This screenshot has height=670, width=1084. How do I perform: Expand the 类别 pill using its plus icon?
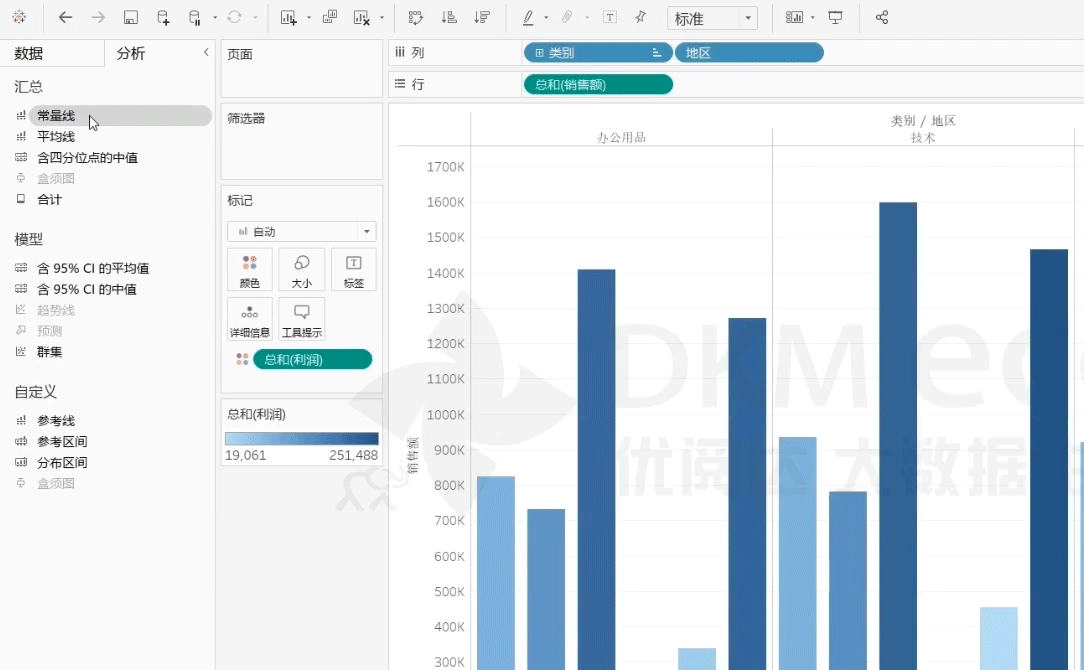pos(540,53)
